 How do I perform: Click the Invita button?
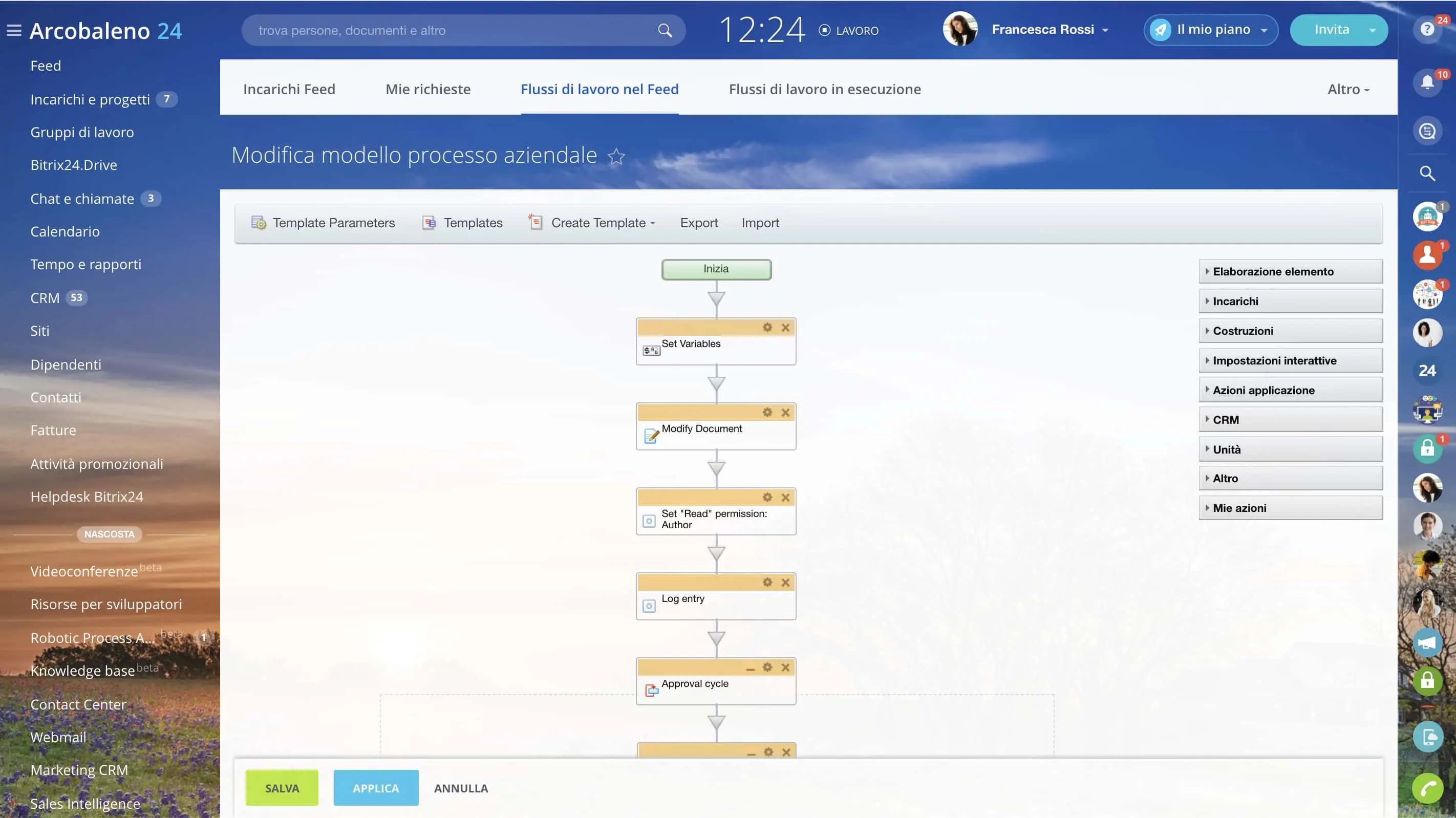pyautogui.click(x=1331, y=29)
